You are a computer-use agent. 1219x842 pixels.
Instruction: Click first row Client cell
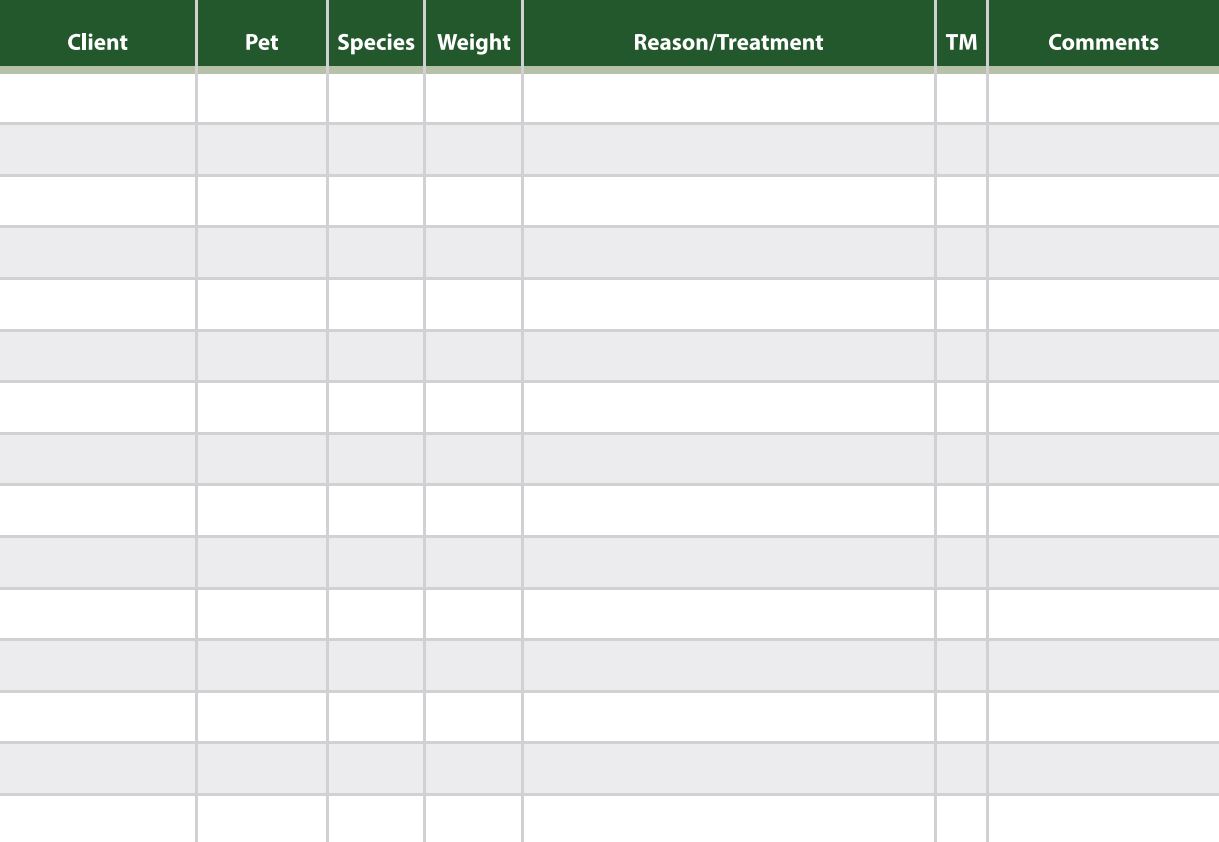[97, 98]
